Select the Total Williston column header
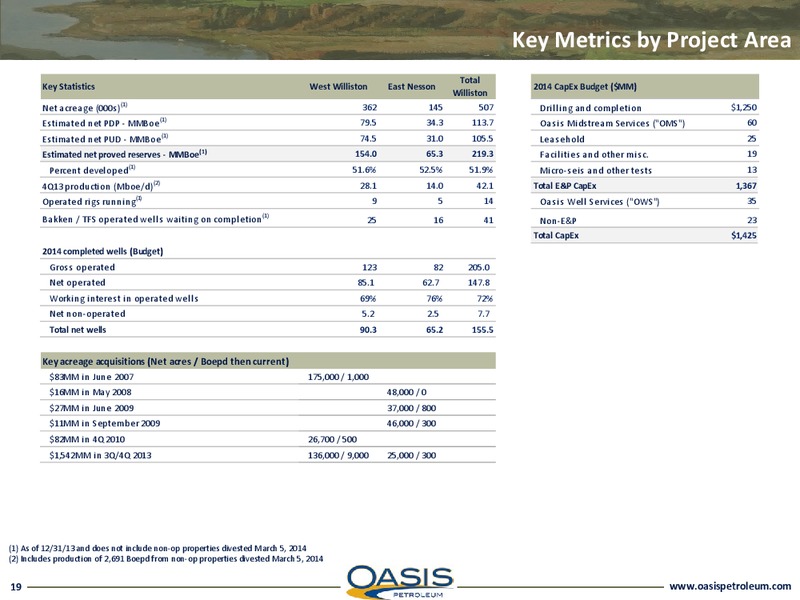This screenshot has width=800, height=600. click(x=469, y=86)
